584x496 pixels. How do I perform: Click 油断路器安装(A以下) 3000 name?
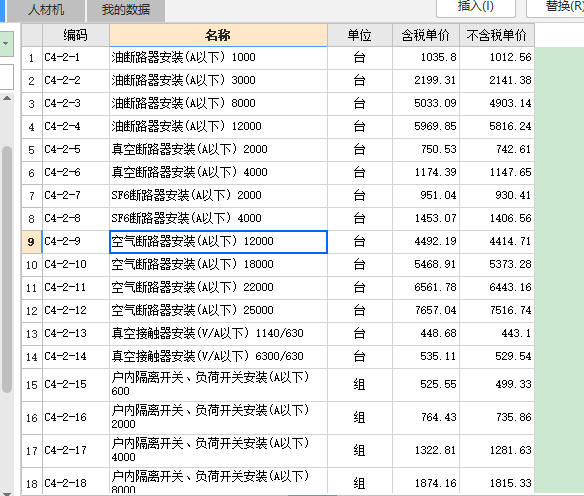point(218,81)
